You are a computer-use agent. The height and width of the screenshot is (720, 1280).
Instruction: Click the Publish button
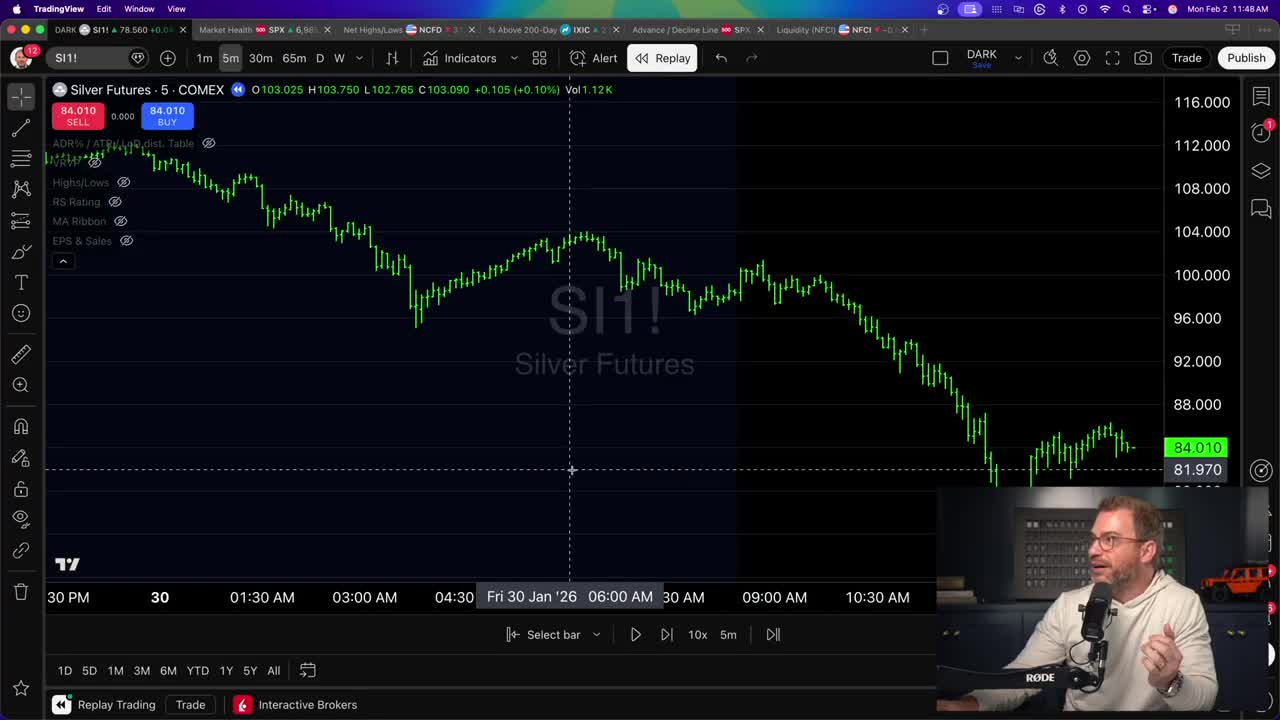[x=1246, y=57]
